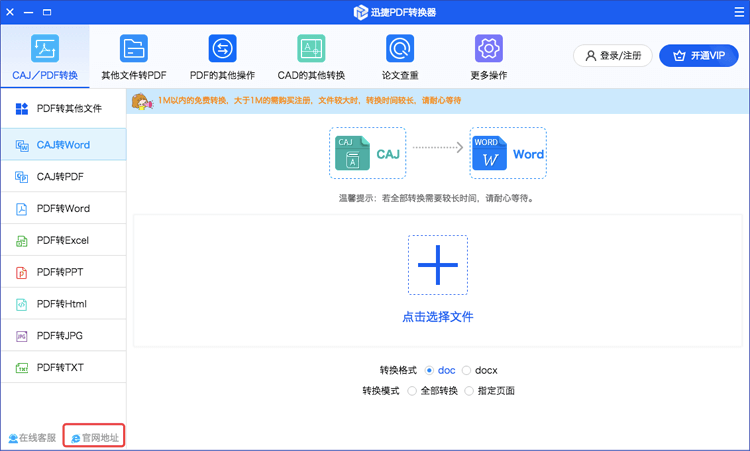The width and height of the screenshot is (750, 451).
Task: Click the 1M以内的免费转换 notice text
Action: [x=309, y=100]
